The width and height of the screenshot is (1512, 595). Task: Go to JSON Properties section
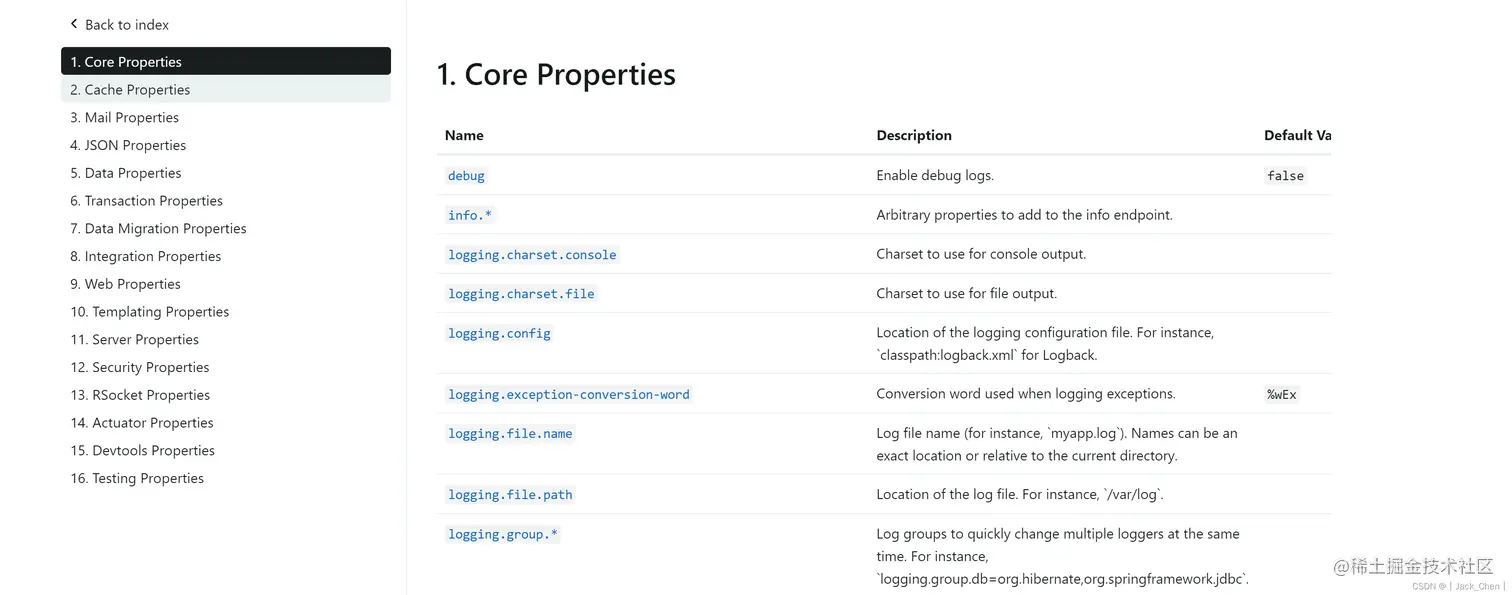click(x=128, y=145)
